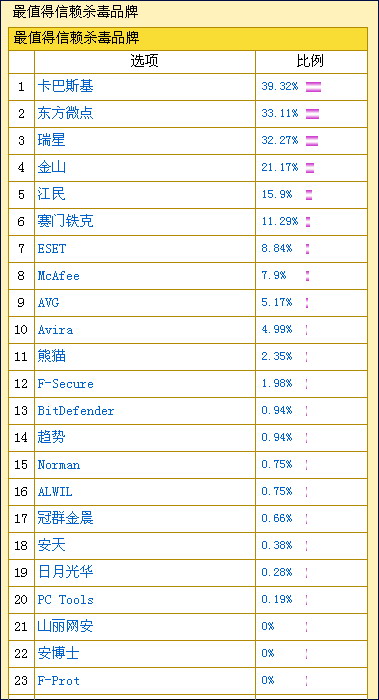
Task: Click the Avira link
Action: 55,330
